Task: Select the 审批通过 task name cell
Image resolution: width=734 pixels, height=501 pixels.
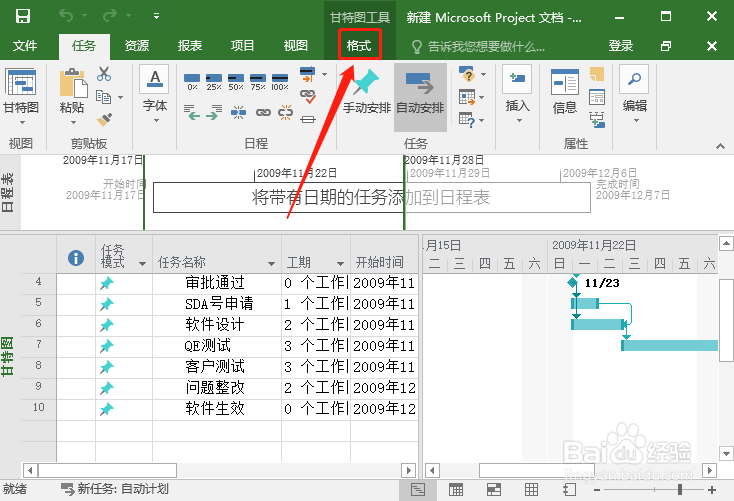Action: [217, 283]
